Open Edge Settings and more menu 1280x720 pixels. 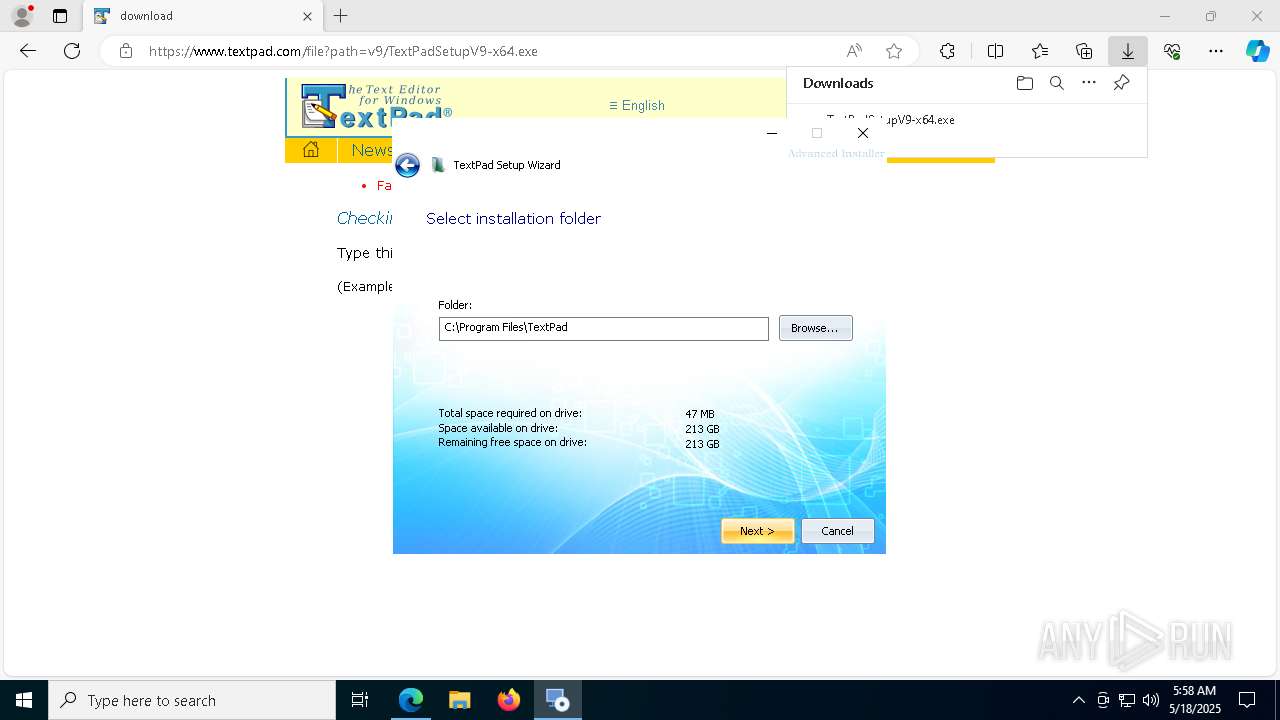pos(1216,51)
